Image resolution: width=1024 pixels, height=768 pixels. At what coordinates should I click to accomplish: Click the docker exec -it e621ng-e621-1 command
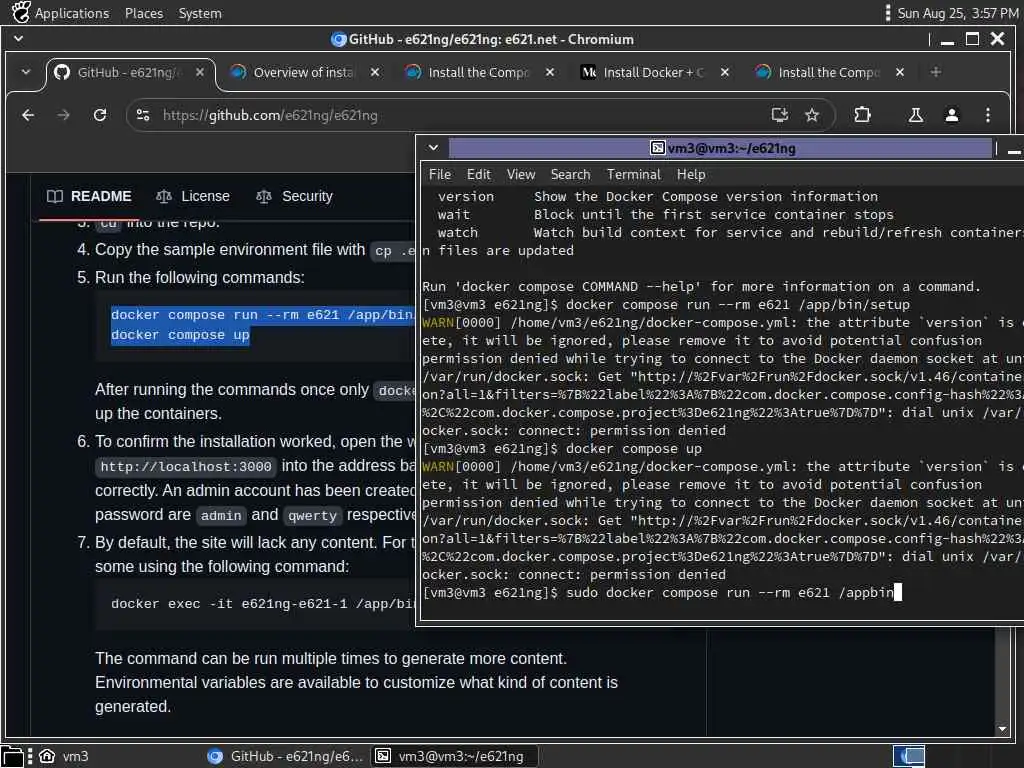[x=263, y=604]
